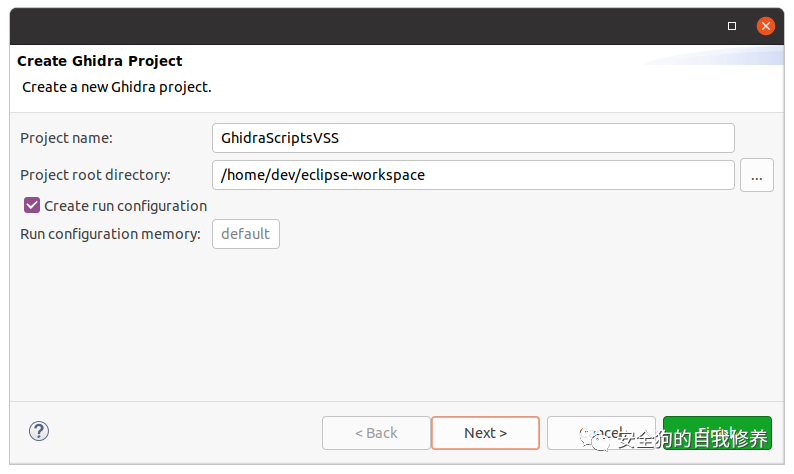Close the dialog with orange X button

coord(766,26)
